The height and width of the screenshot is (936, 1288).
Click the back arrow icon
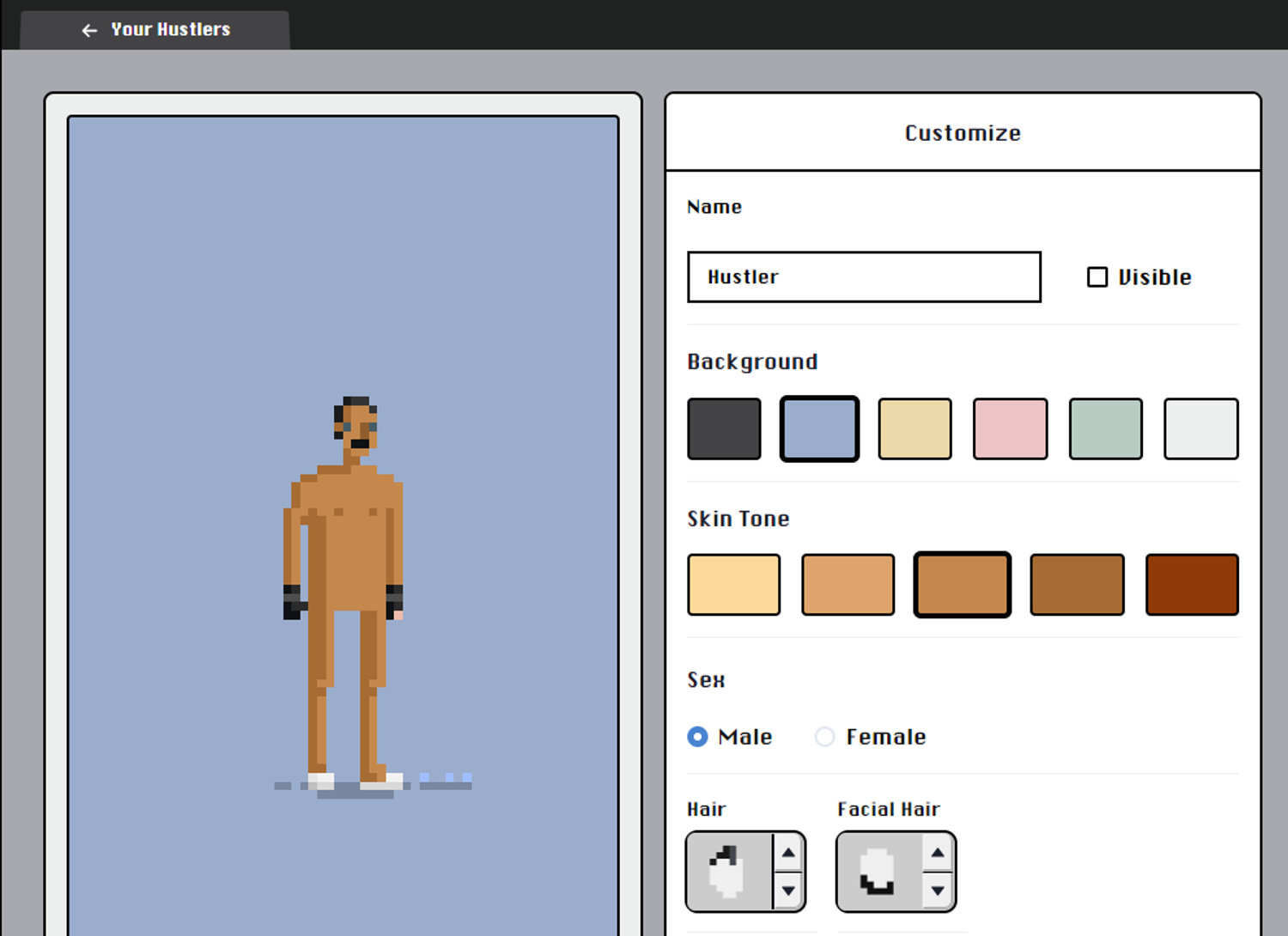[89, 30]
